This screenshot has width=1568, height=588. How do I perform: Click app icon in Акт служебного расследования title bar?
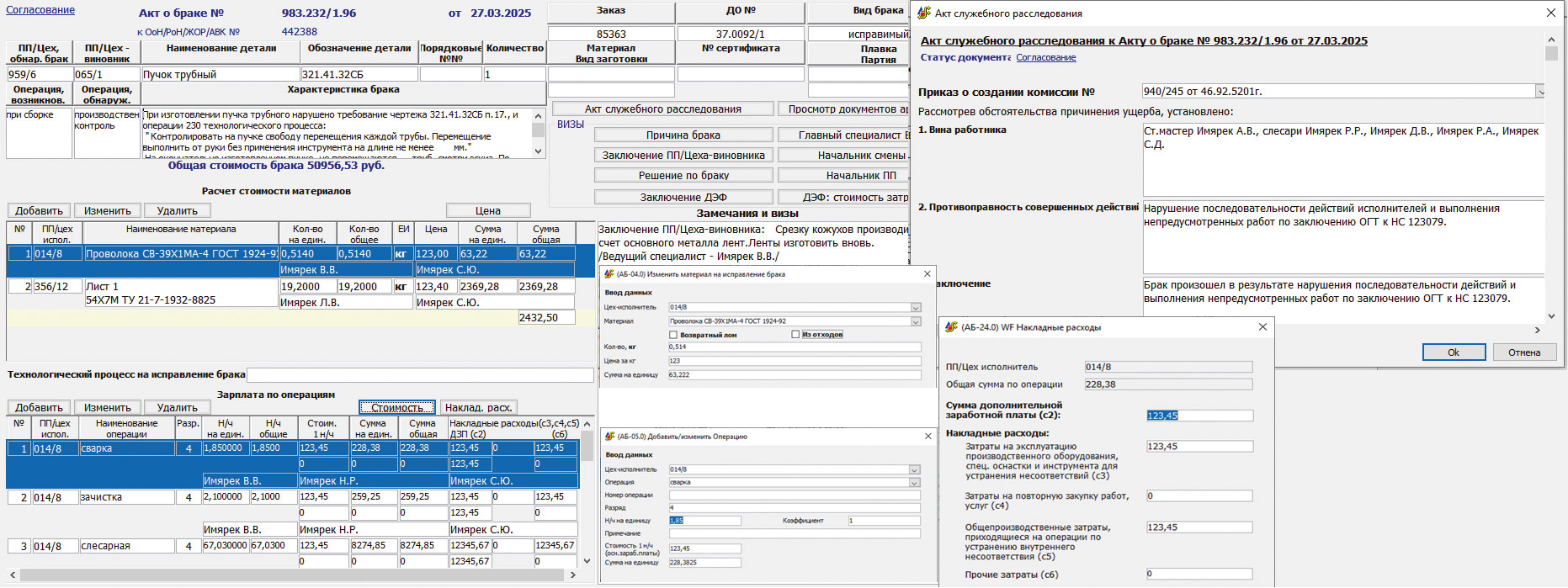click(924, 13)
